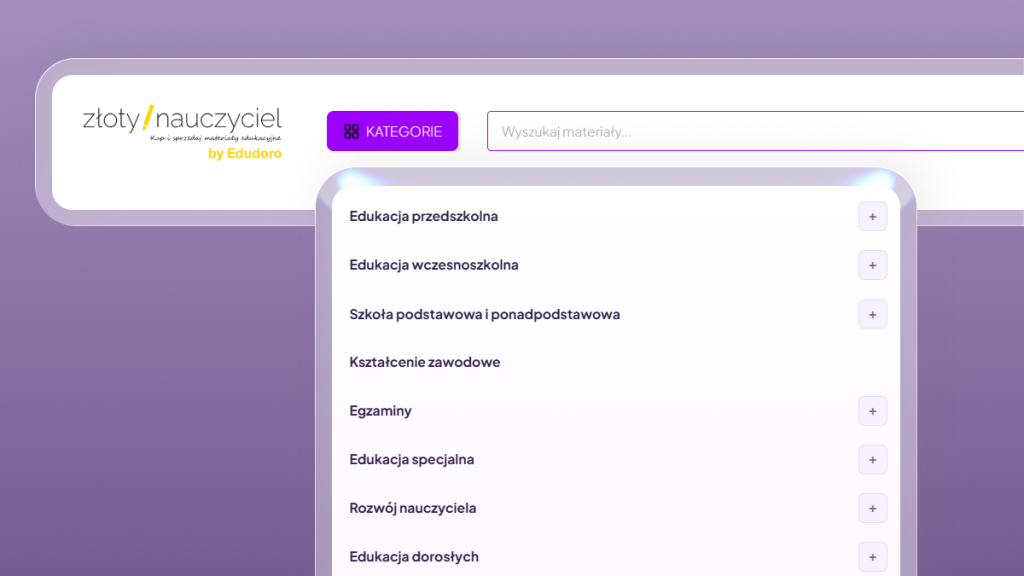
Task: Click the plus icon beside Edukacja dorosłych
Action: coord(872,557)
